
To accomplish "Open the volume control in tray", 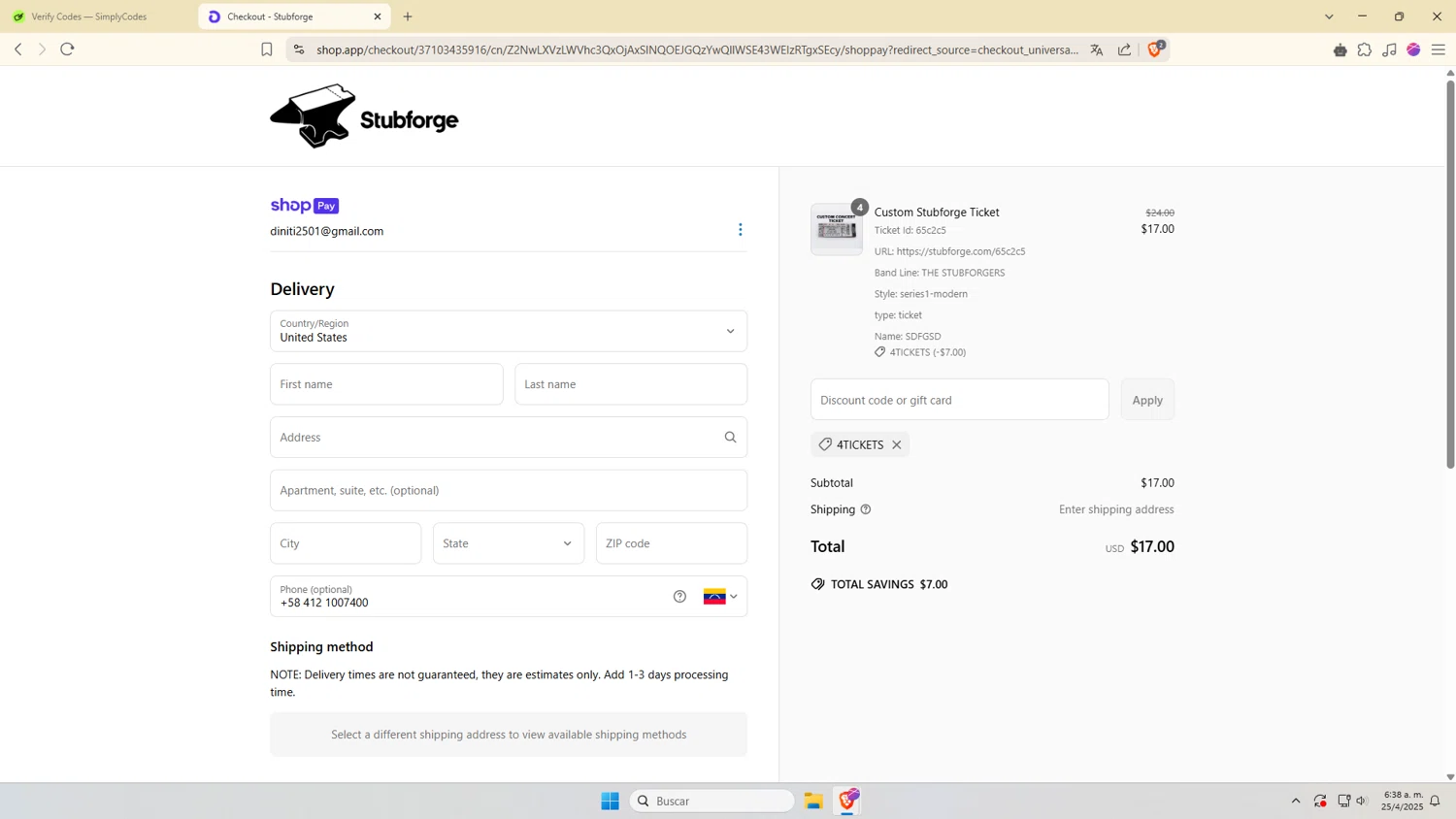I will click(1362, 801).
